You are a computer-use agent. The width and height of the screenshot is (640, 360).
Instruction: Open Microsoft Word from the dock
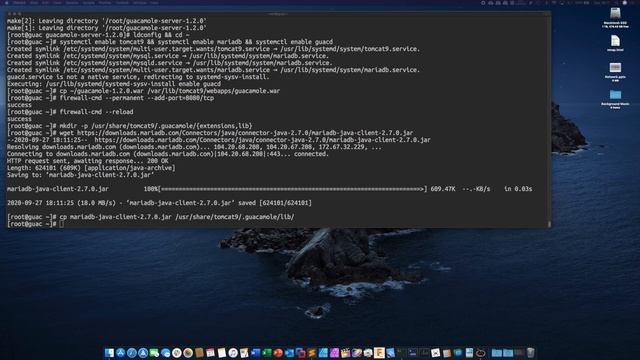tap(256, 353)
